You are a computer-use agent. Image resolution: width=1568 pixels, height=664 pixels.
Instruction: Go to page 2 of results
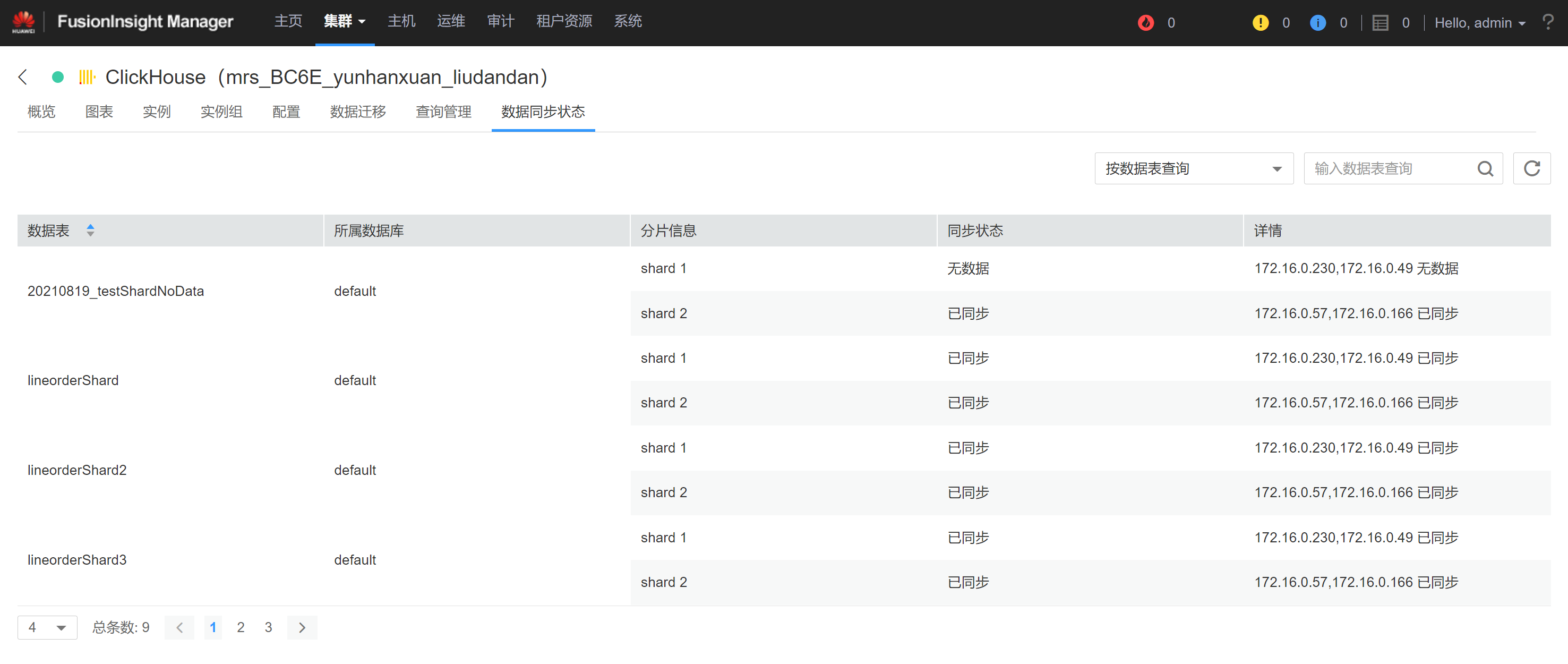pos(241,627)
